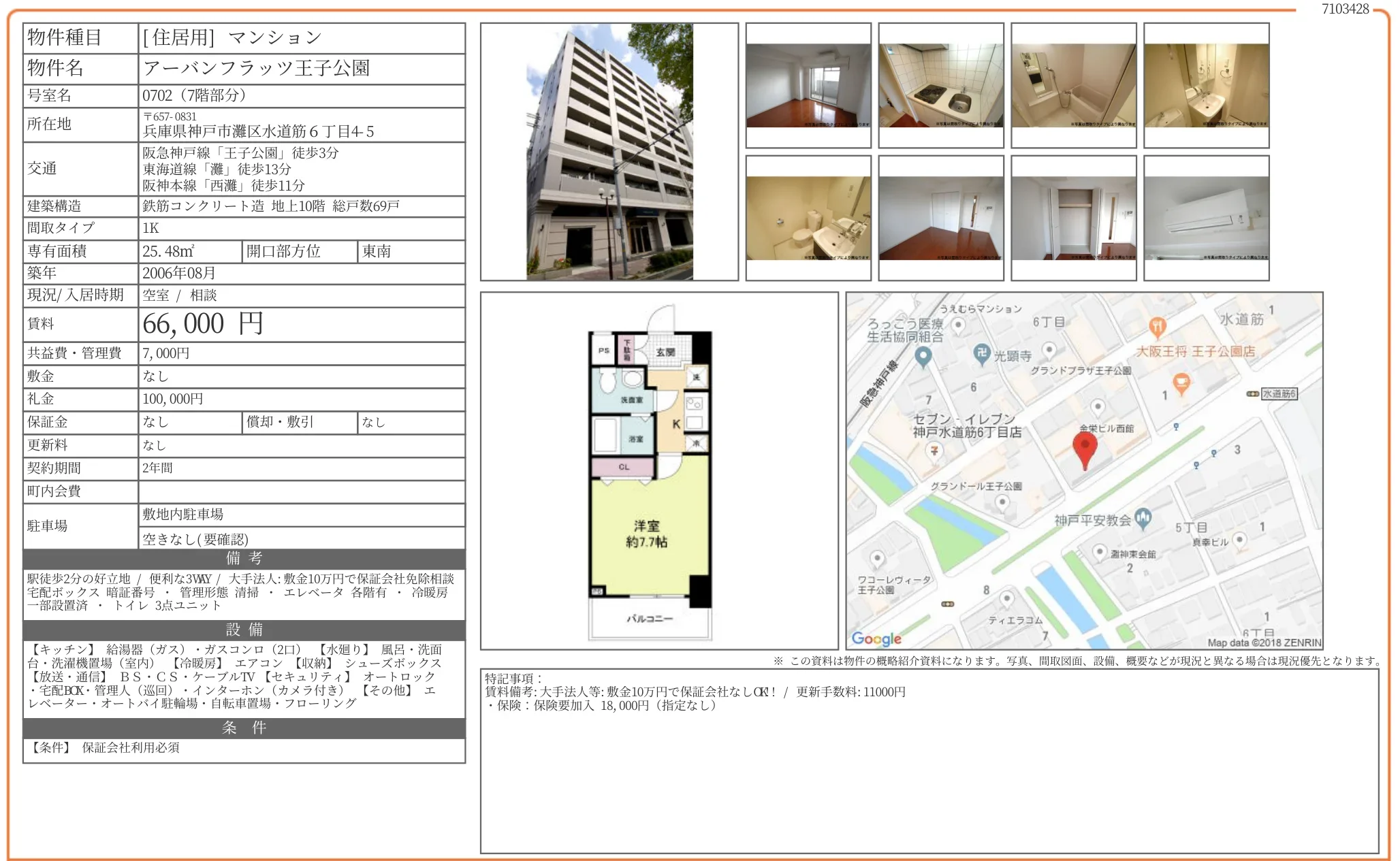Click the 66,000円 rent value
This screenshot has width=1400, height=861.
(203, 325)
